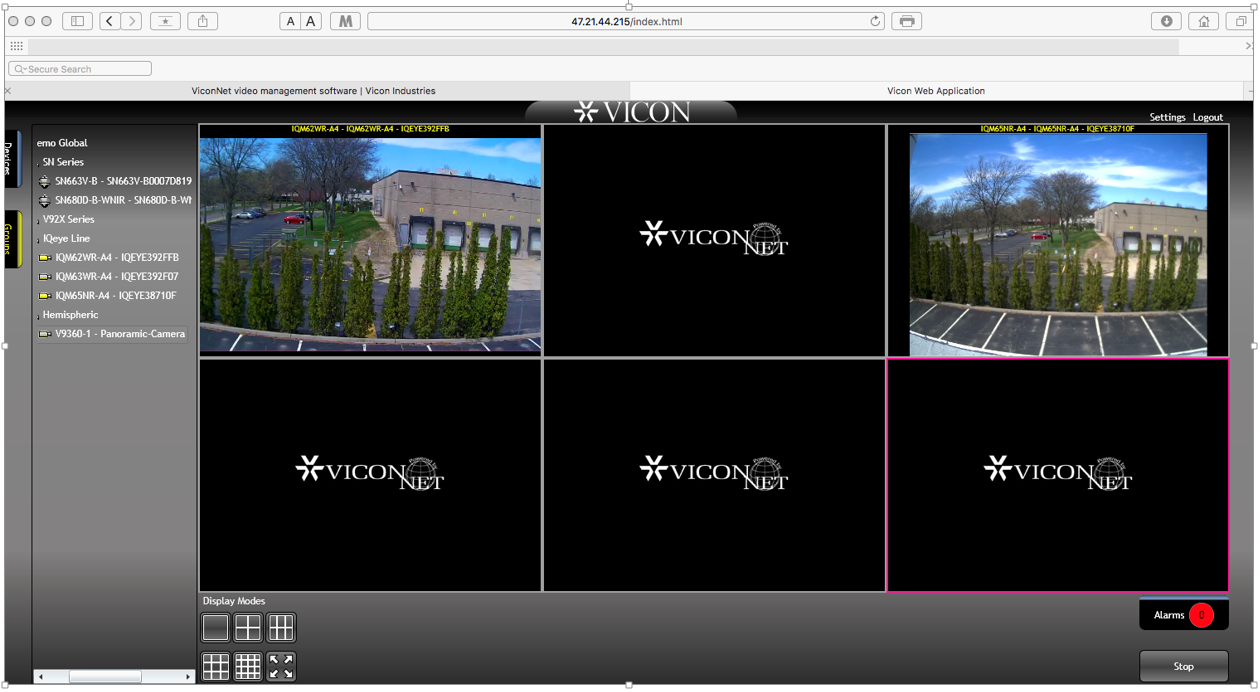Select single-view display mode

click(x=215, y=628)
